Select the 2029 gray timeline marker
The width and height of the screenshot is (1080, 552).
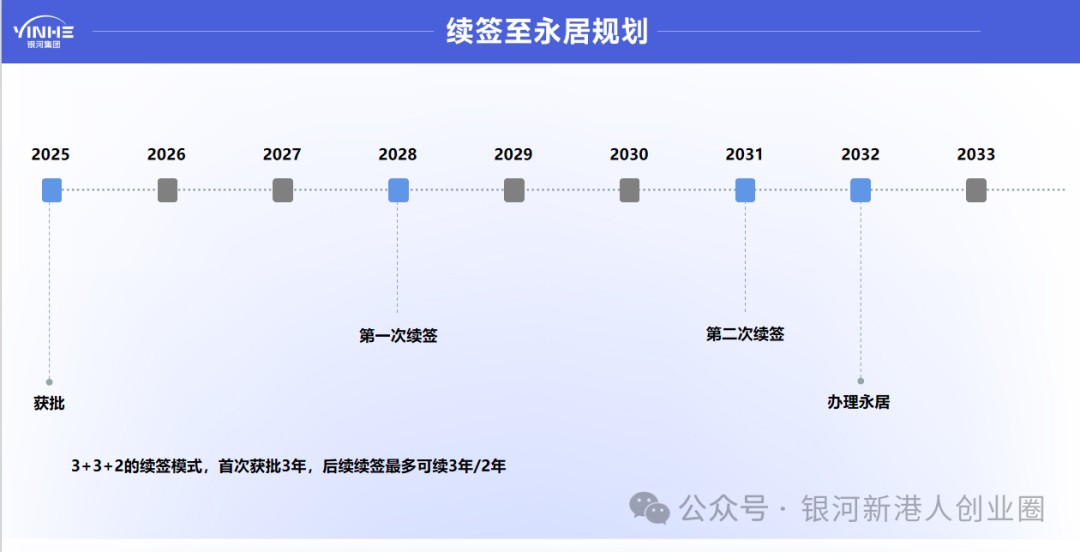(x=514, y=190)
